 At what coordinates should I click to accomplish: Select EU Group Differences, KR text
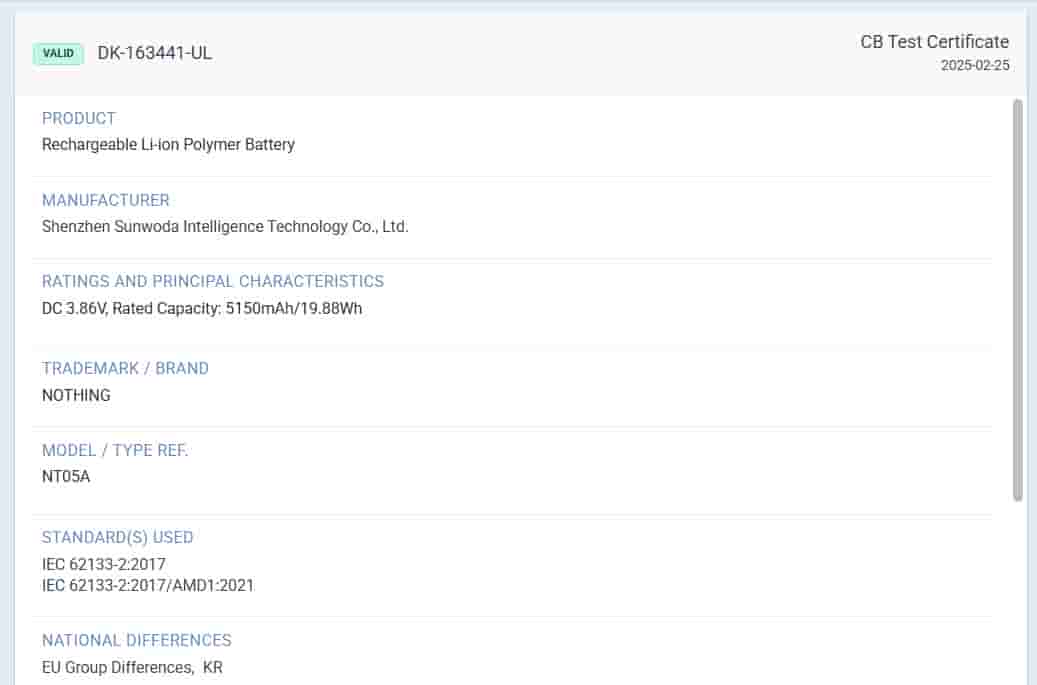[132, 667]
